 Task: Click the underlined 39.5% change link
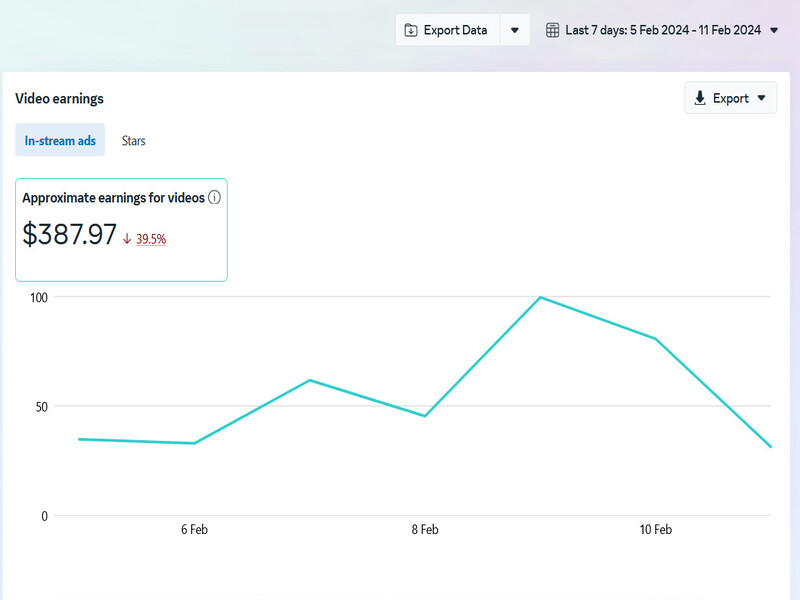click(x=151, y=239)
